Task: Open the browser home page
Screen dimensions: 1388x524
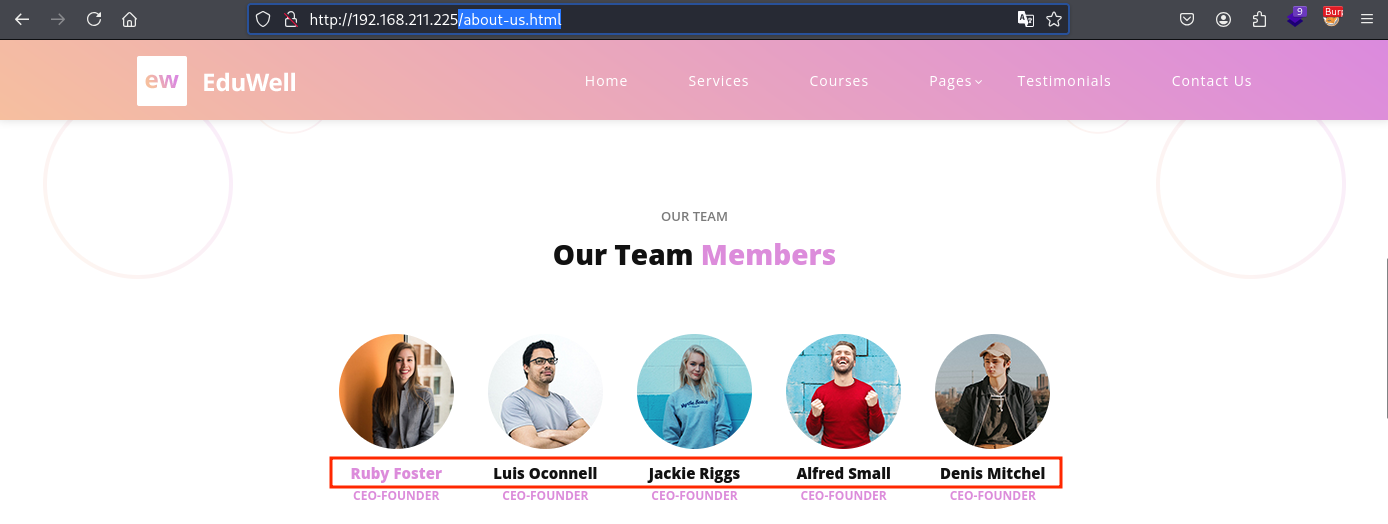Action: coord(129,19)
